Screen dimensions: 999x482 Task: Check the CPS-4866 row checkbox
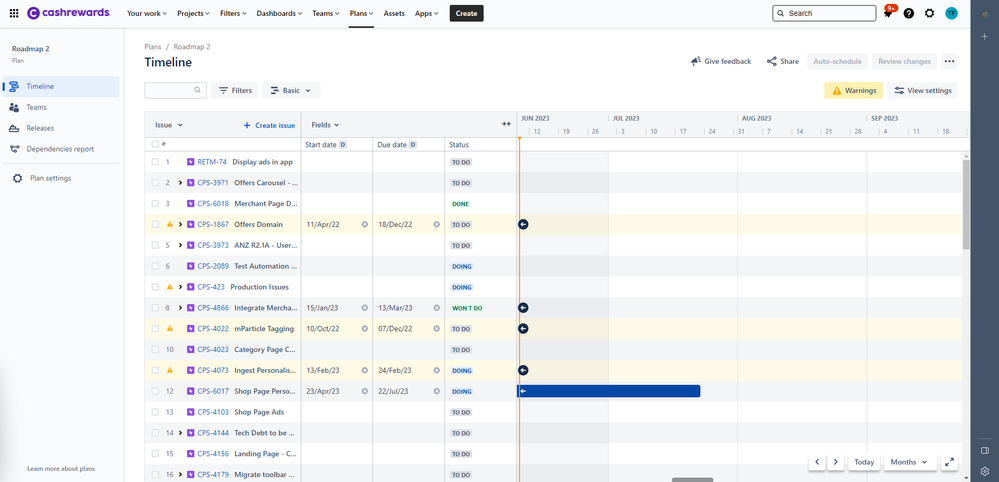click(155, 308)
